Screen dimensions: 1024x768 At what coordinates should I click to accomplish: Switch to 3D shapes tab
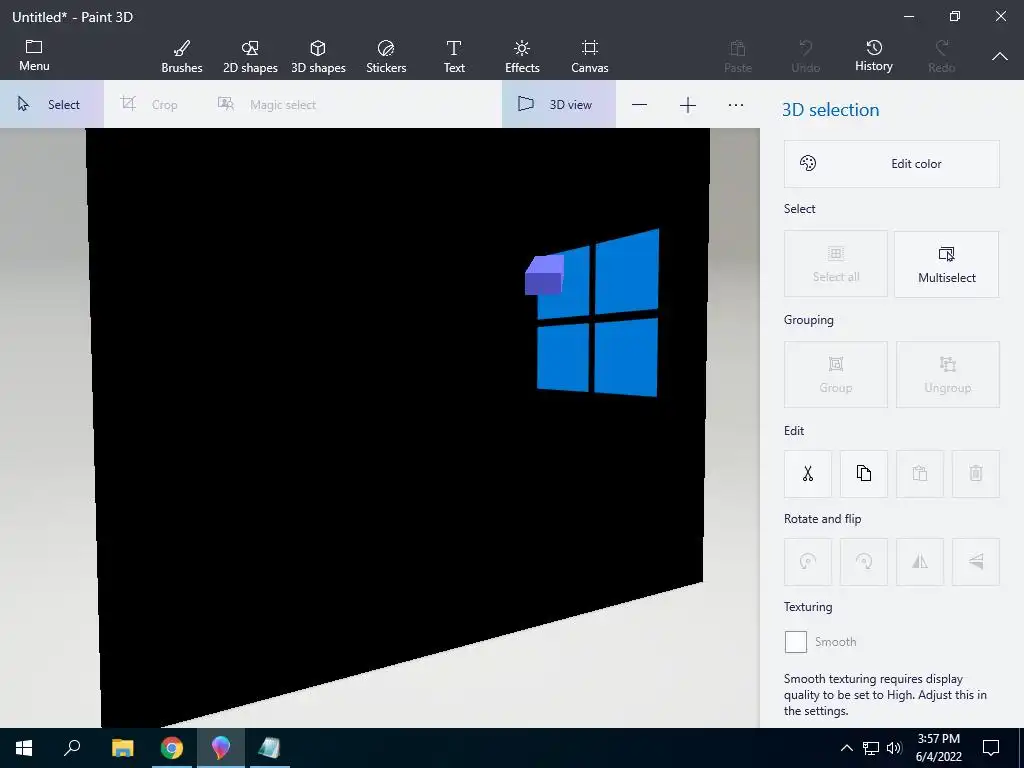(318, 56)
